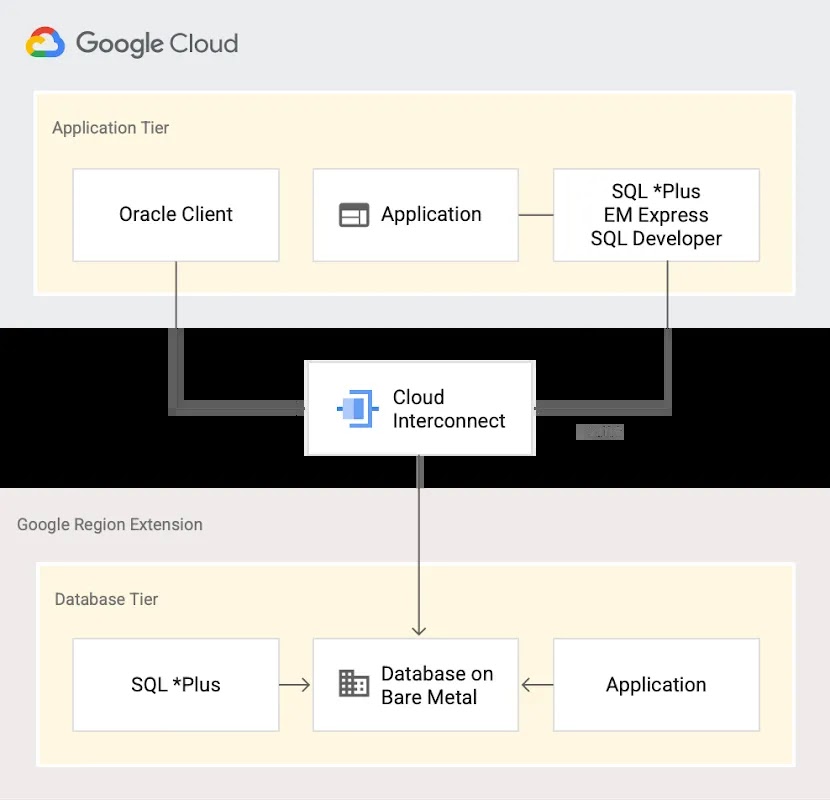Click the arrow between SQL *Plus and Database
This screenshot has height=800, width=830.
297,684
